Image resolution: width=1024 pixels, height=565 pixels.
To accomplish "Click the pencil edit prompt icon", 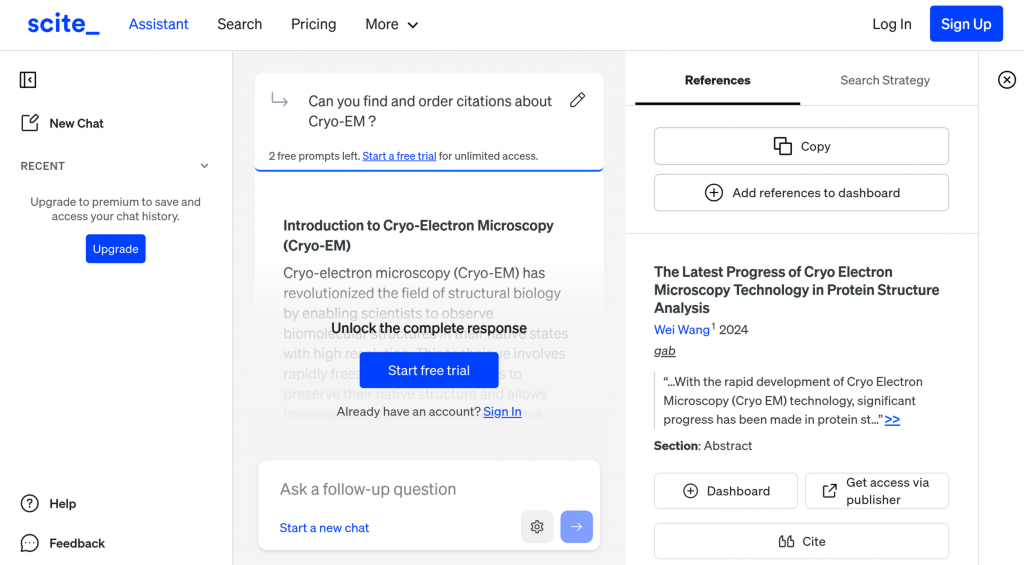I will (x=577, y=100).
